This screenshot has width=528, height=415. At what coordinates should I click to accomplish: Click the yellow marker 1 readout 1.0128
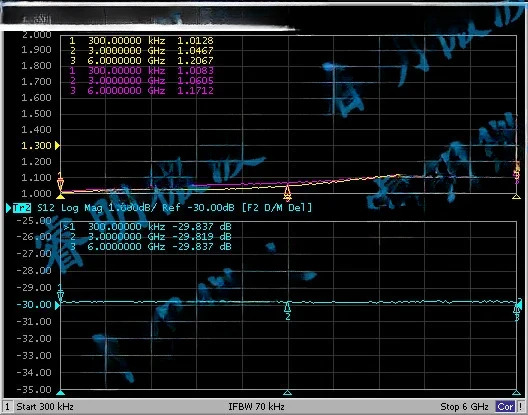click(x=195, y=41)
